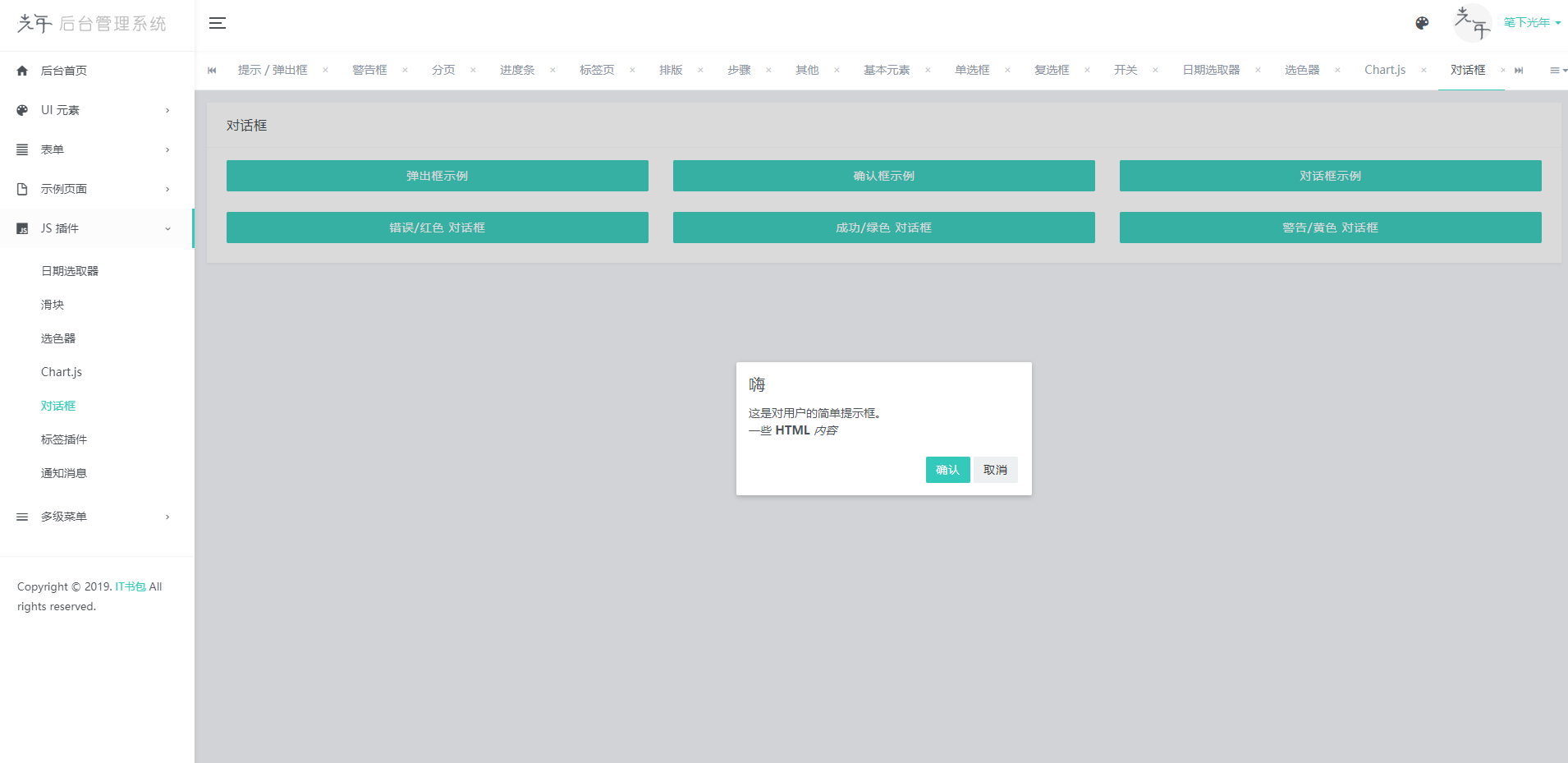
Task: Close the 步骤 tab
Action: point(768,70)
